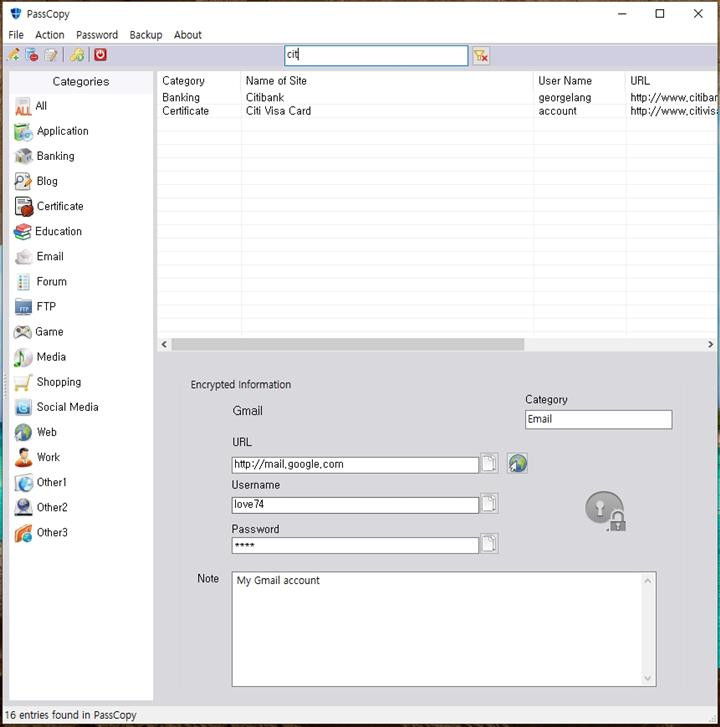The width and height of the screenshot is (720, 727).
Task: Click user name 'georgelang' cell
Action: click(565, 97)
